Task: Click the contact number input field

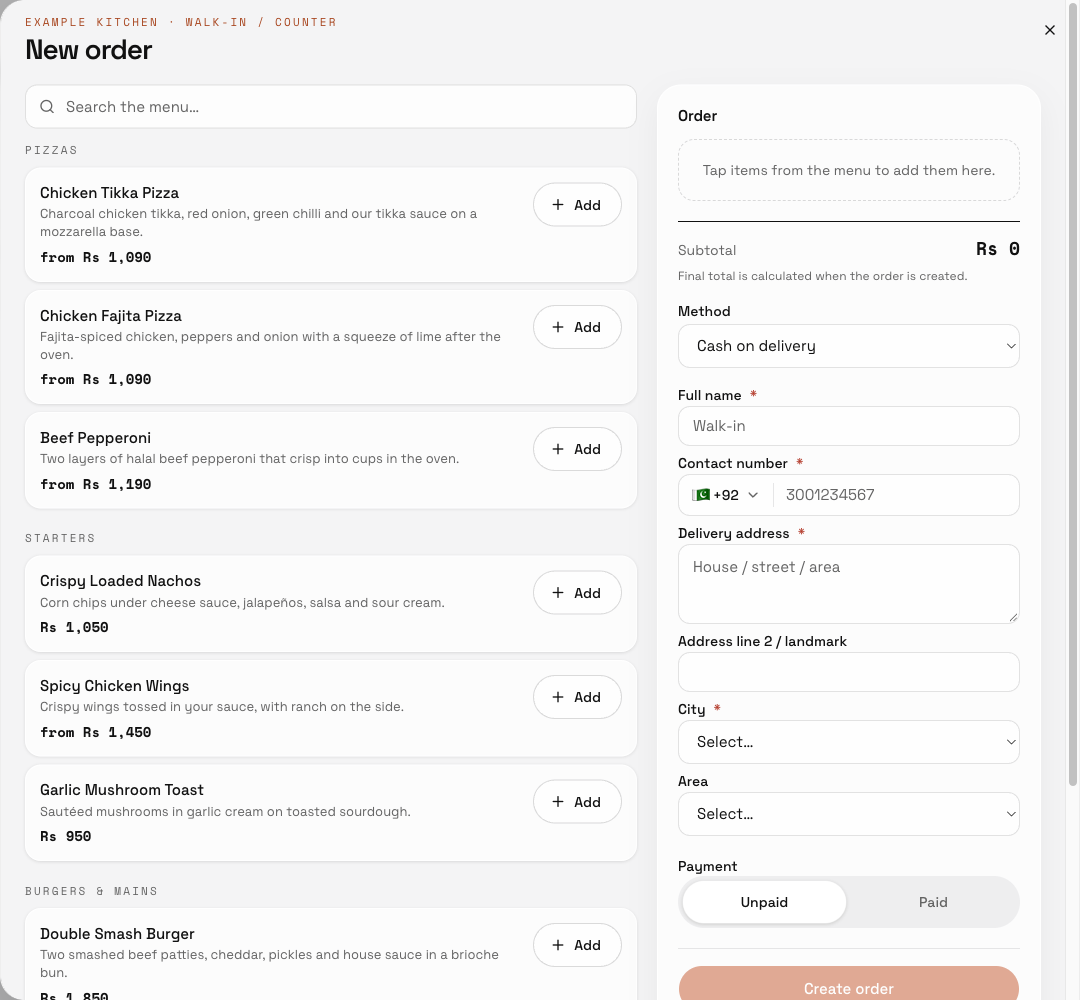Action: (x=897, y=495)
